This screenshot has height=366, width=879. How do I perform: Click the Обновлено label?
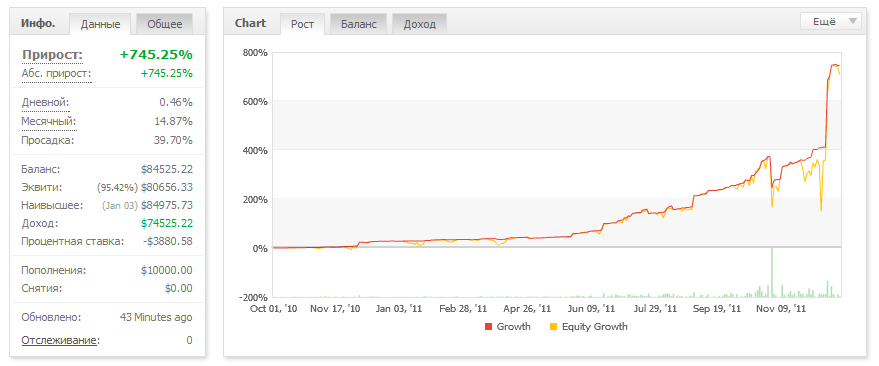click(51, 317)
